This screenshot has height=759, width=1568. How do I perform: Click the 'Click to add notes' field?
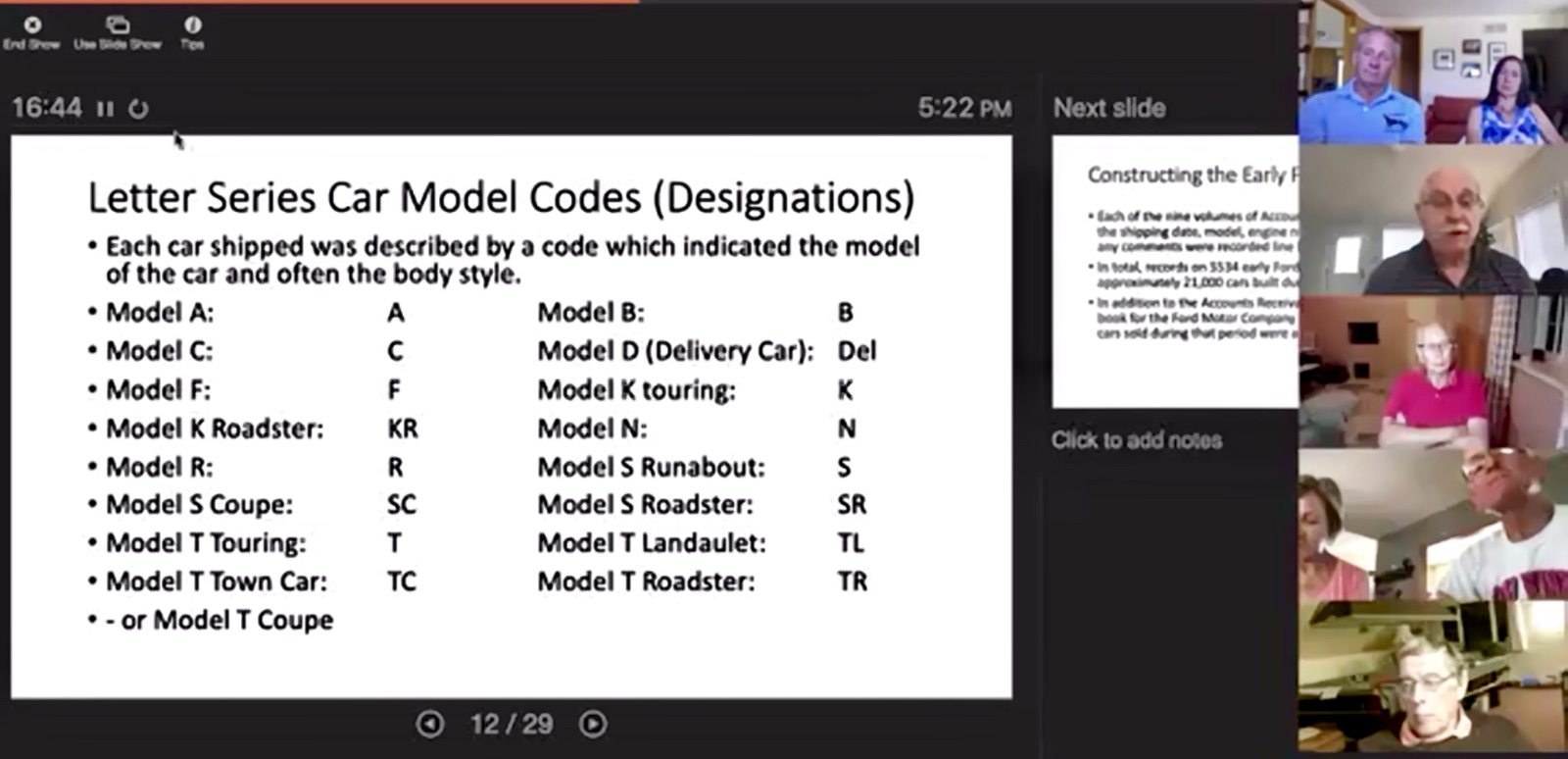(x=1136, y=440)
